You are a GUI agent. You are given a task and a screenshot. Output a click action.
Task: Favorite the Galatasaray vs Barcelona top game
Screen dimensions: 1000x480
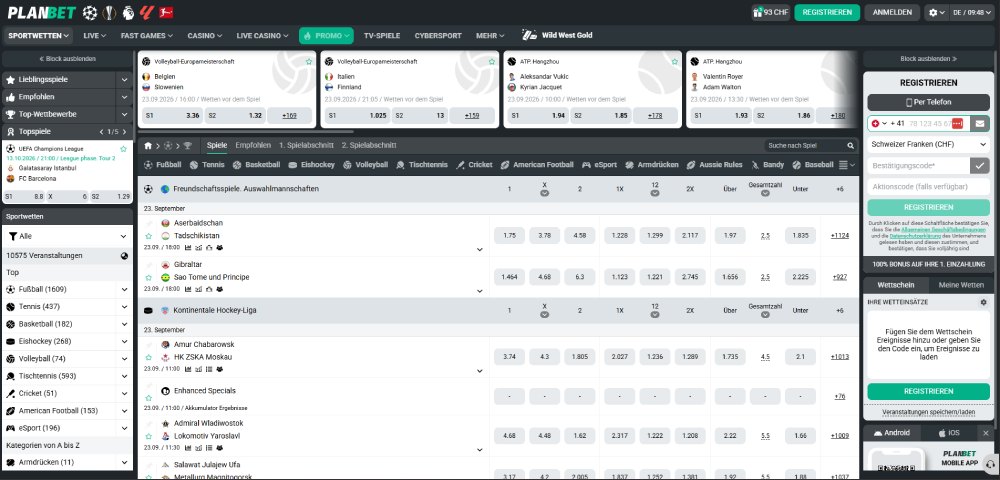pos(124,149)
